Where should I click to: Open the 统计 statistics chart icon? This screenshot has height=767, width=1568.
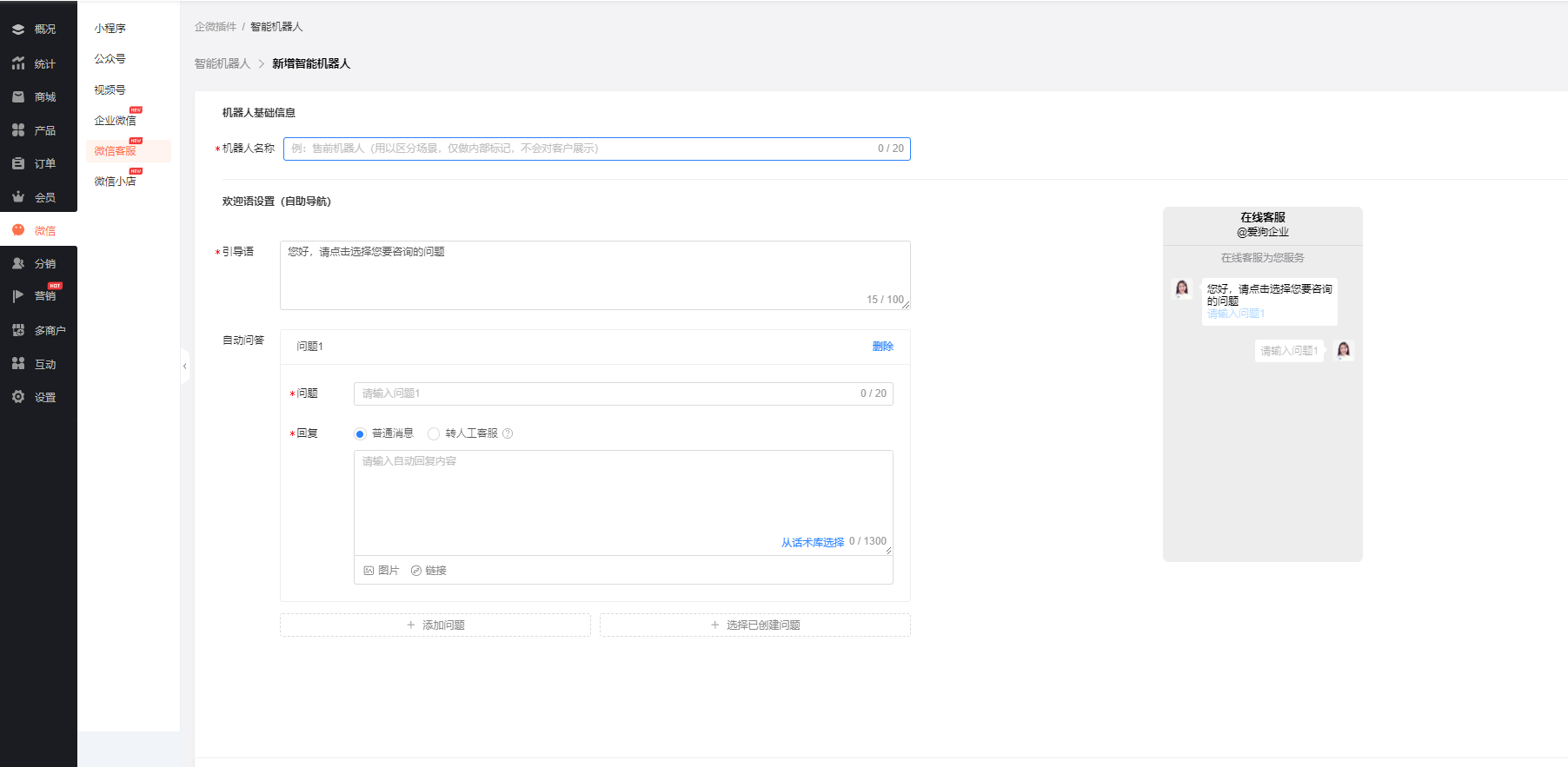18,63
